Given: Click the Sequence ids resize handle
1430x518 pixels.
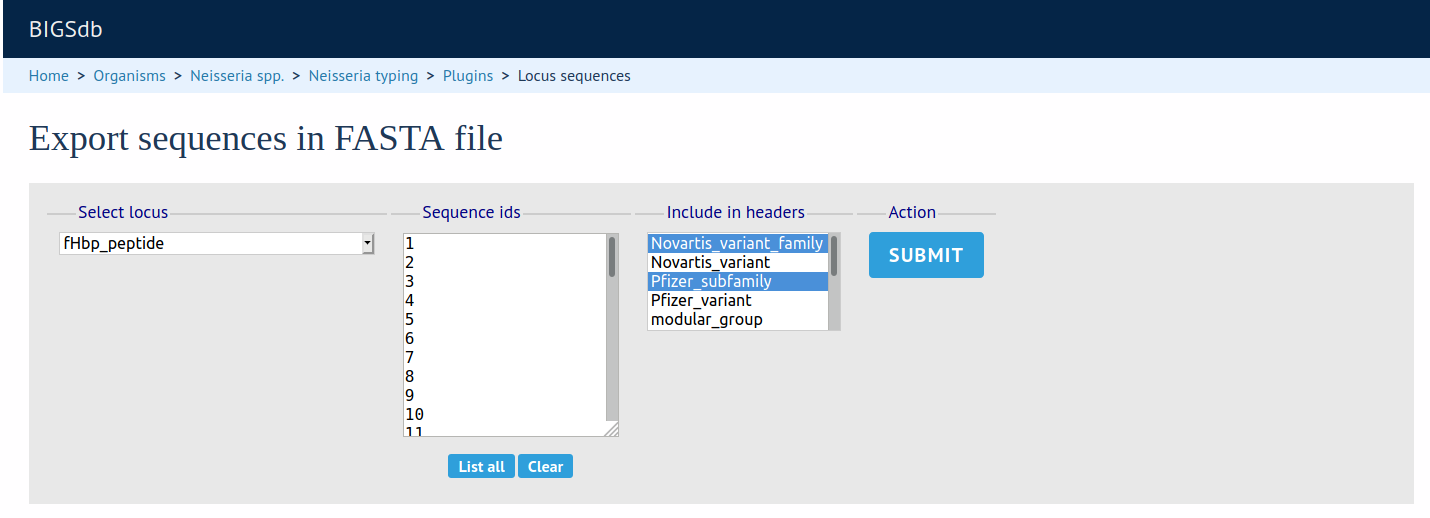Looking at the screenshot, I should pyautogui.click(x=612, y=430).
